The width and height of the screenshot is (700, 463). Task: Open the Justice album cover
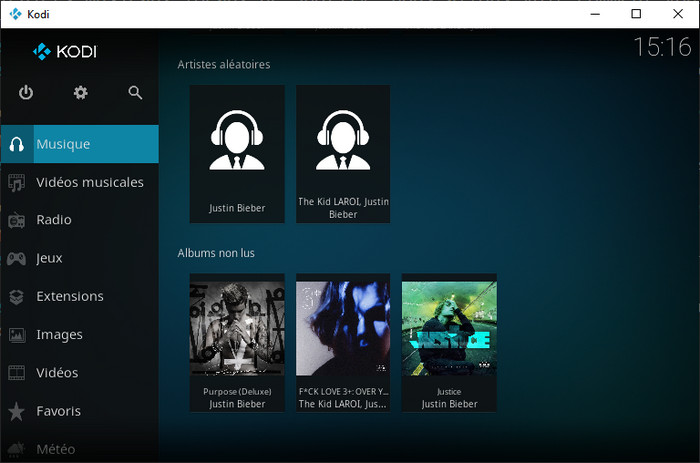coord(449,328)
